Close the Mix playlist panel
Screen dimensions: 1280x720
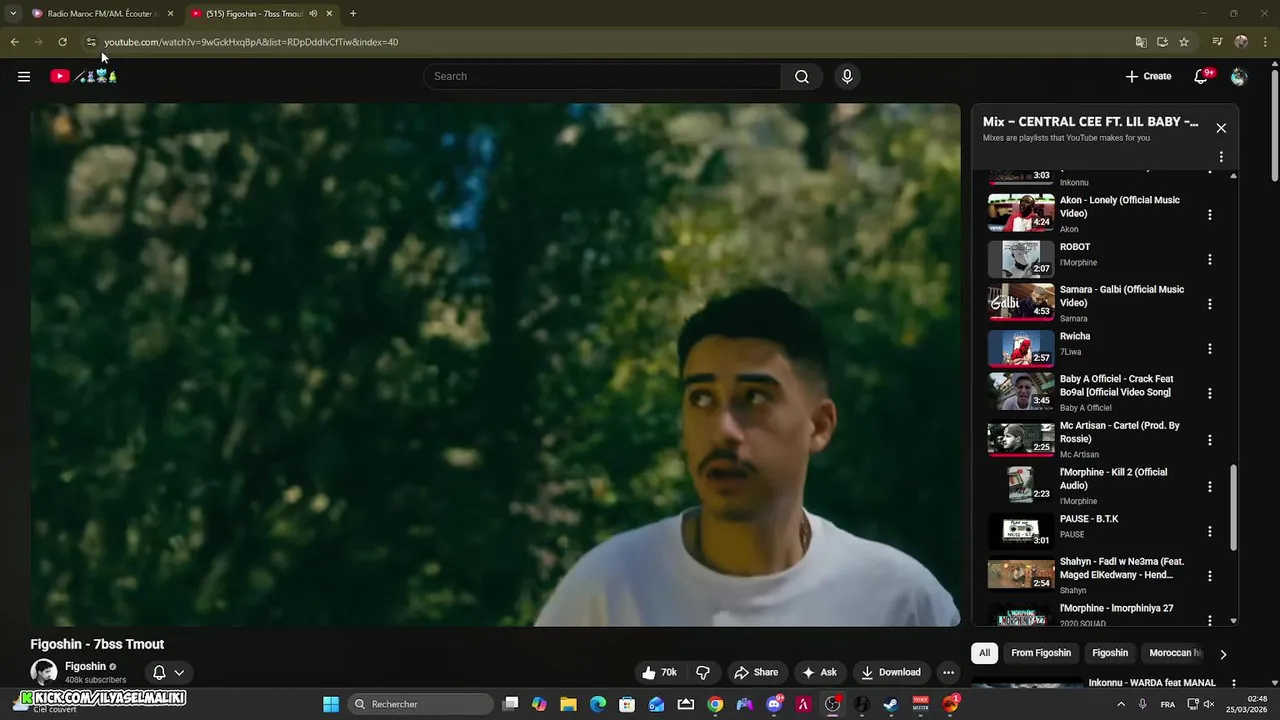pos(1221,128)
